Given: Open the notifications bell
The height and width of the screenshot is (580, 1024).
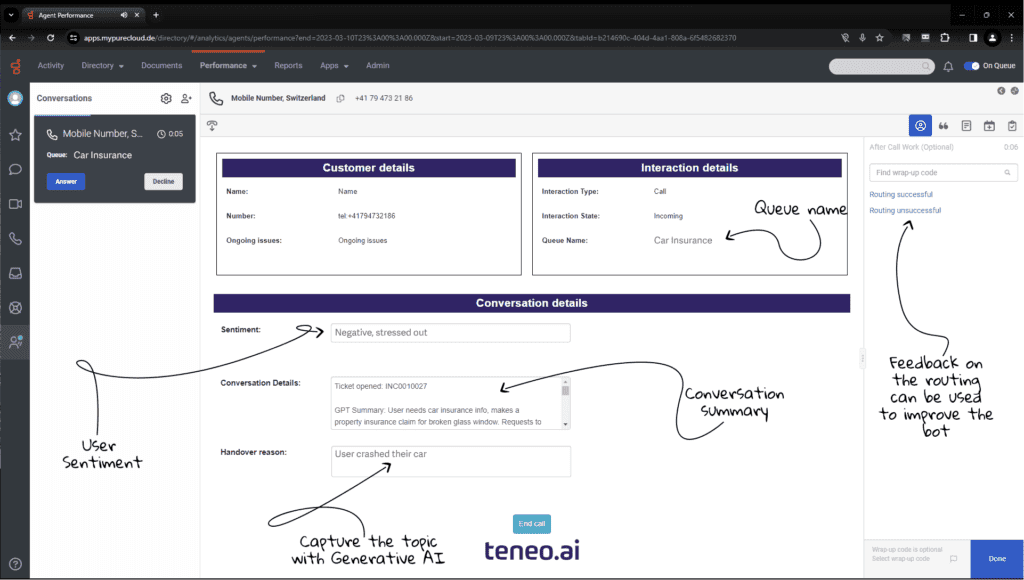Looking at the screenshot, I should (x=948, y=66).
